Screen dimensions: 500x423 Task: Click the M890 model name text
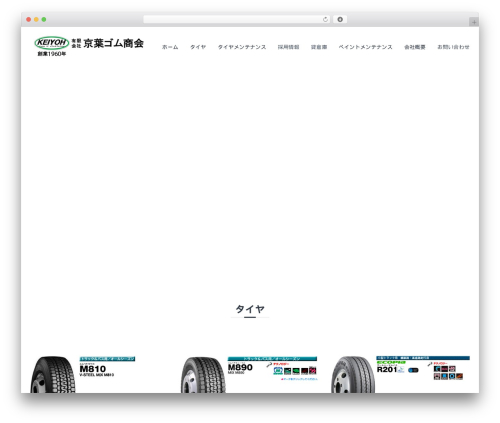point(240,367)
